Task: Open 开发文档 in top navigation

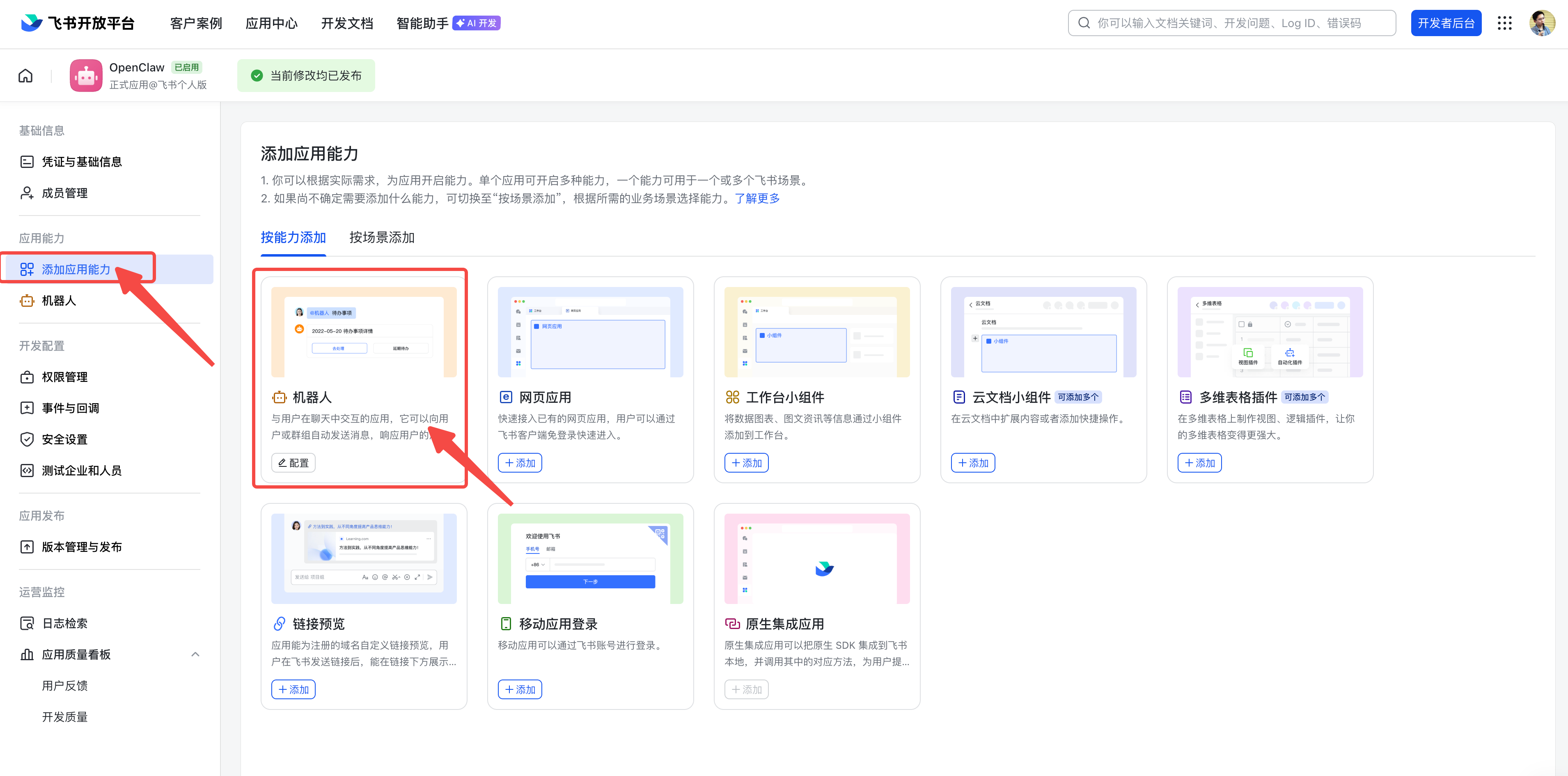Action: click(346, 23)
